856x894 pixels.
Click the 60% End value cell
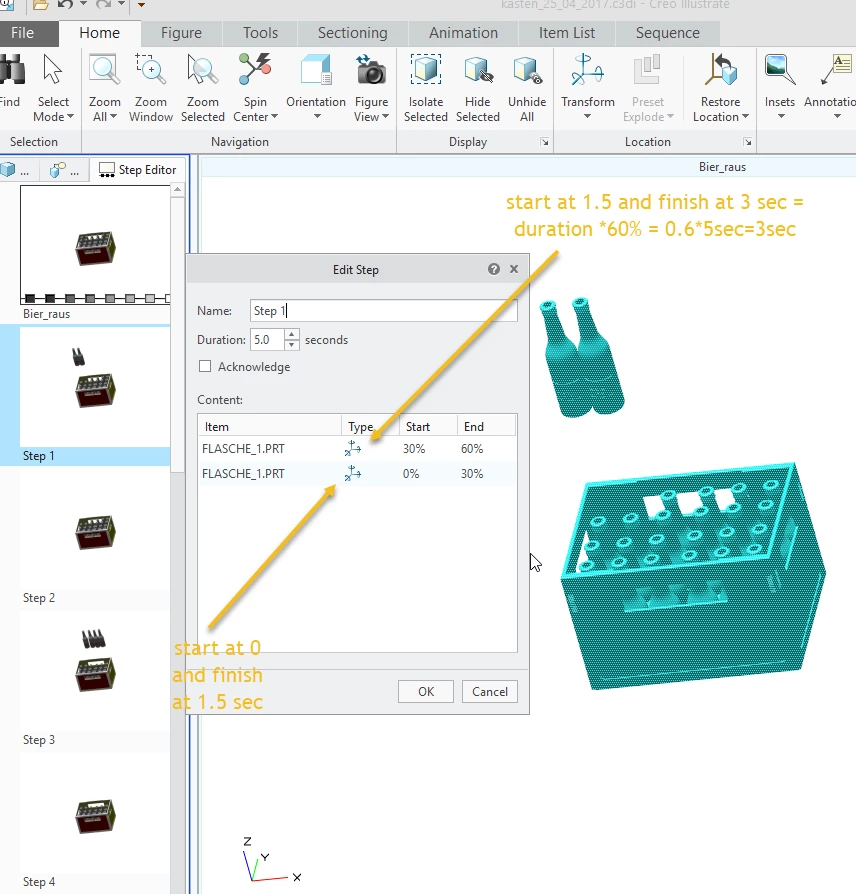coord(472,449)
